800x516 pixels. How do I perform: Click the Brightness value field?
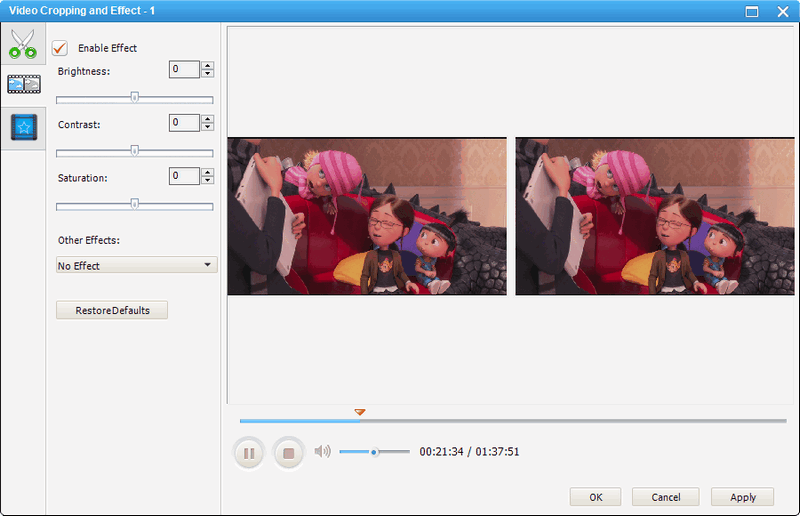click(x=184, y=69)
